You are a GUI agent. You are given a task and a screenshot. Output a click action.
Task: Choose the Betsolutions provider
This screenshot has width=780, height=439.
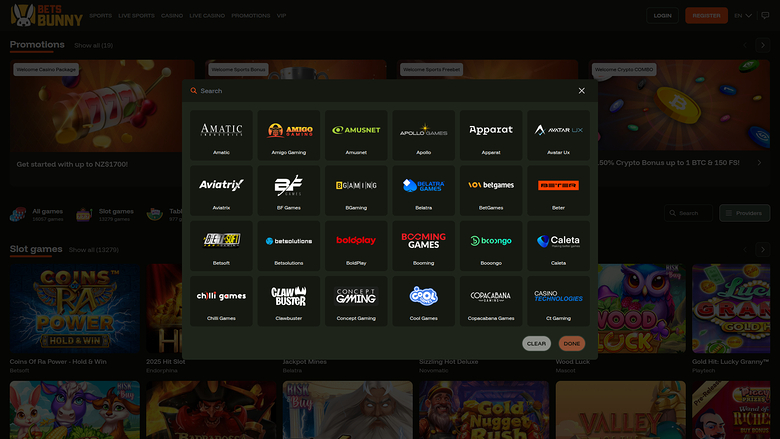coord(289,246)
